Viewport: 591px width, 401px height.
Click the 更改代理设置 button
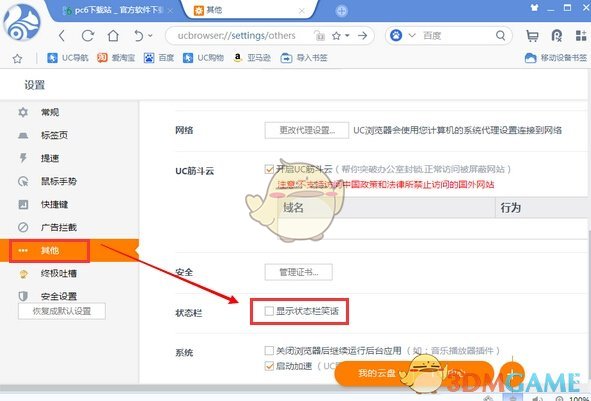coord(306,130)
